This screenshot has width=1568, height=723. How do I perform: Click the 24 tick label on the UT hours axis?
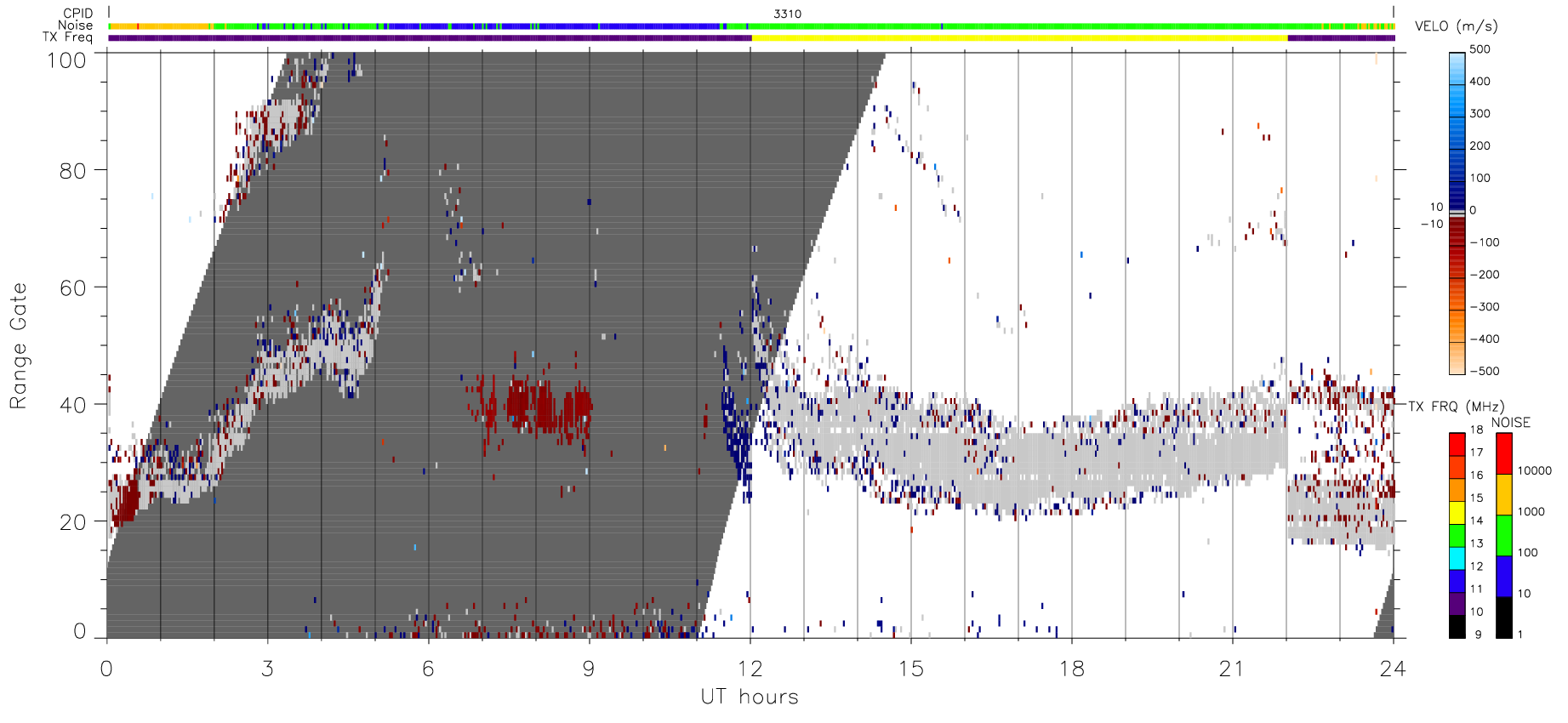[1393, 669]
